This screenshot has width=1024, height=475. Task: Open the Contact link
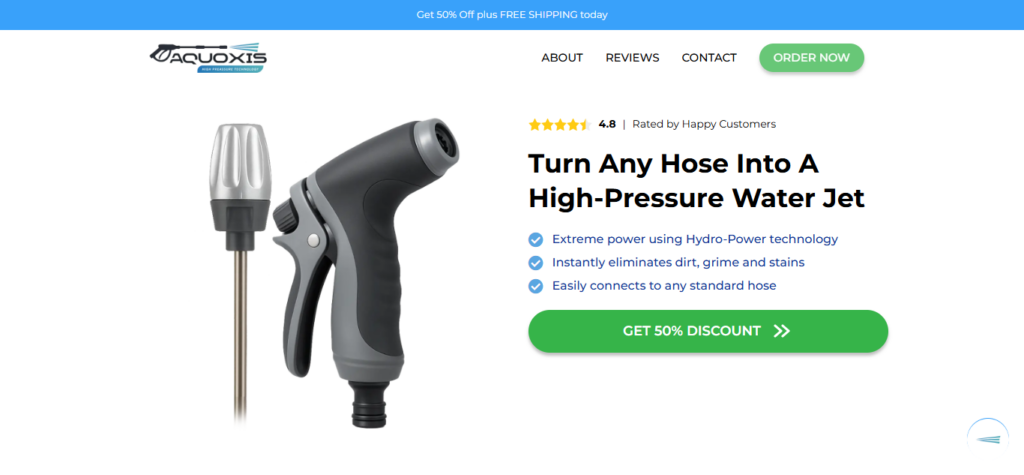click(709, 57)
